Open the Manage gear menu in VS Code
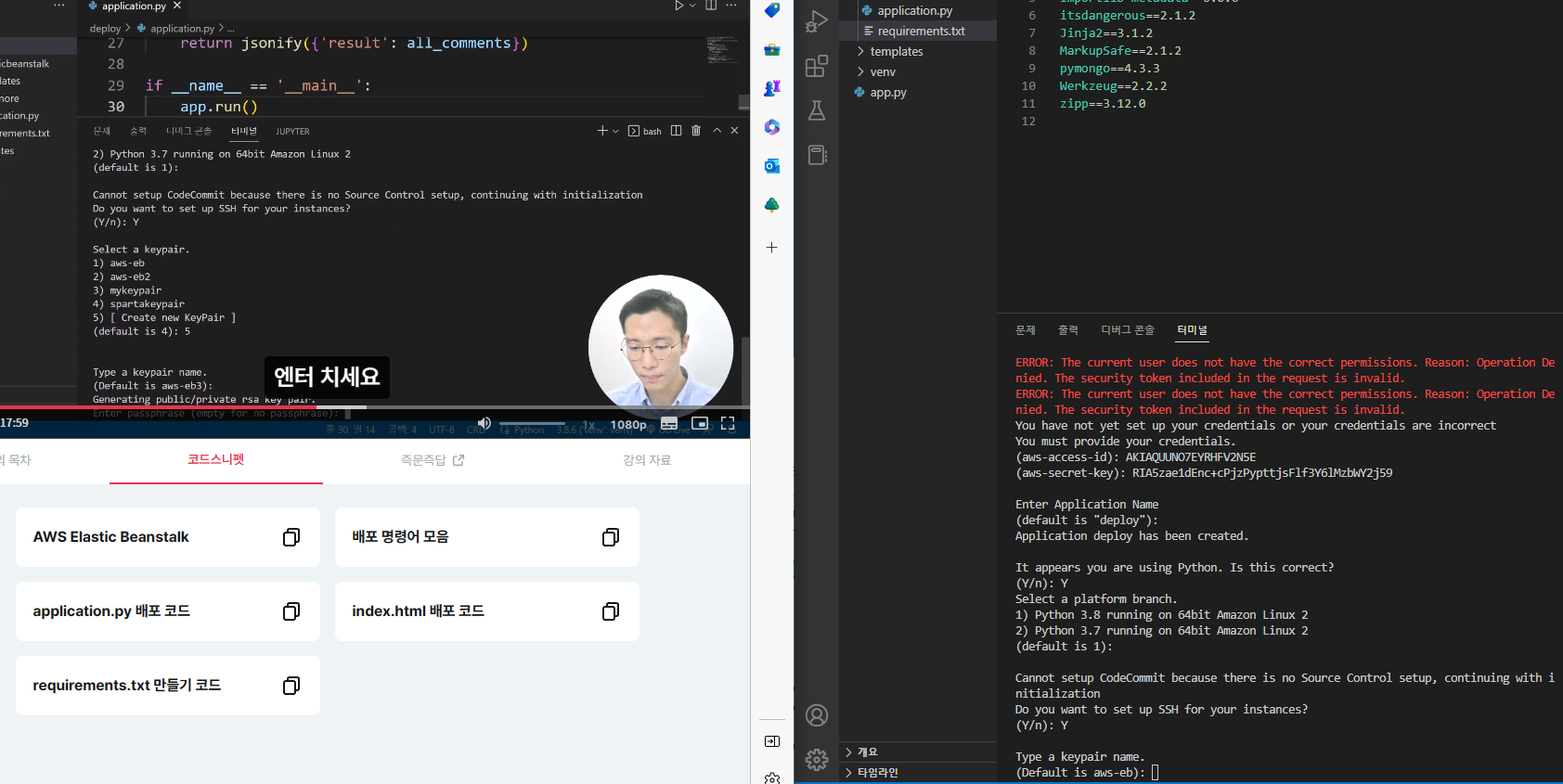The image size is (1563, 784). [817, 760]
